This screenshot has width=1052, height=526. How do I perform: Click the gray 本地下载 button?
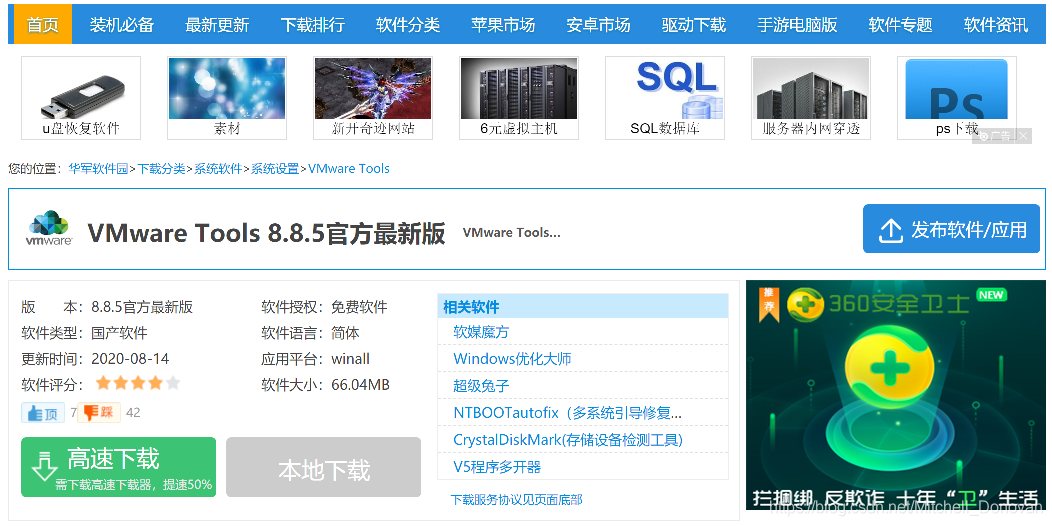tap(323, 467)
